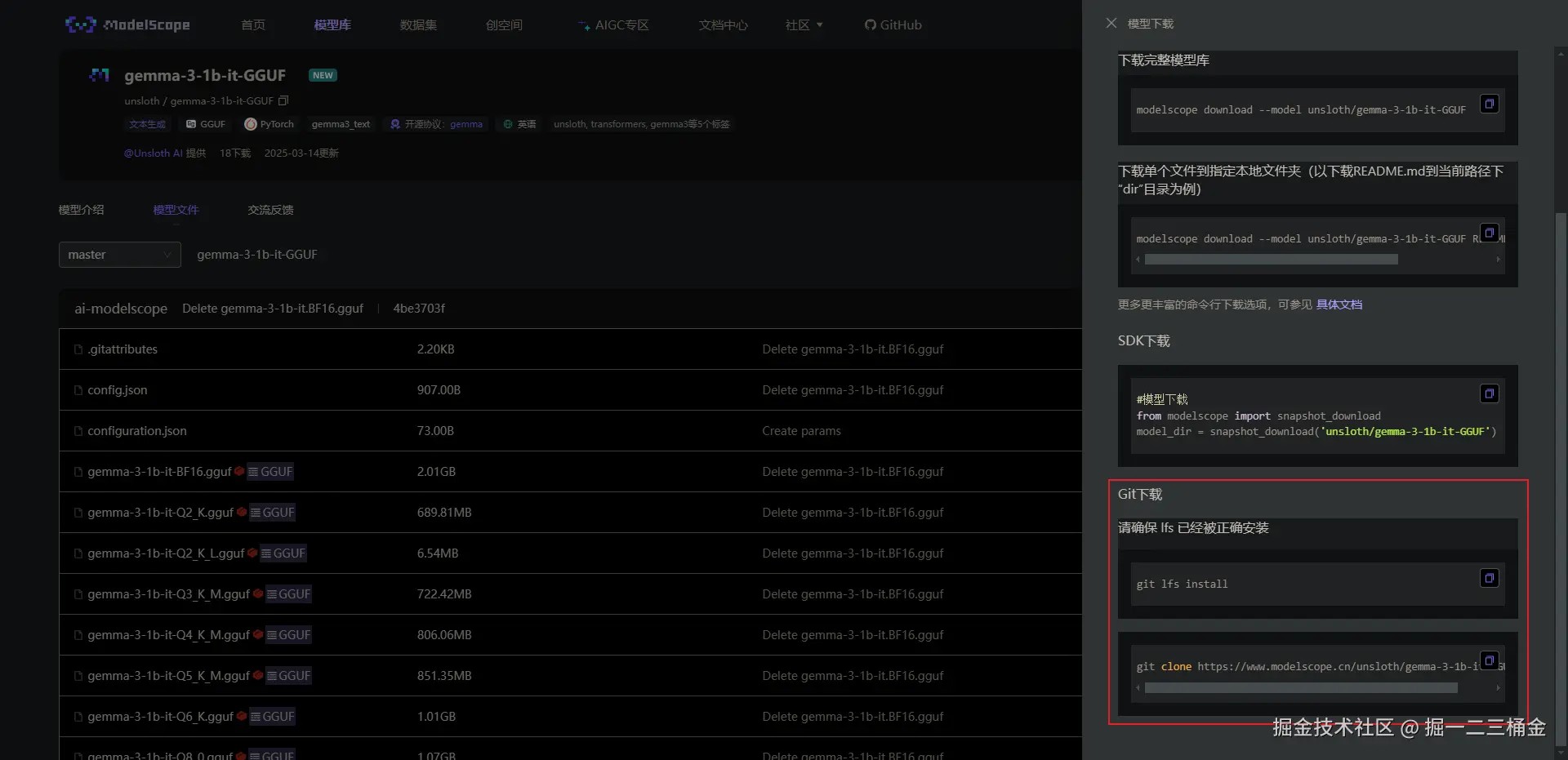The height and width of the screenshot is (760, 1568).
Task: Click the GGUF badge for gemma-3-1b-it-Q2_K_L.gguf
Action: click(x=283, y=553)
